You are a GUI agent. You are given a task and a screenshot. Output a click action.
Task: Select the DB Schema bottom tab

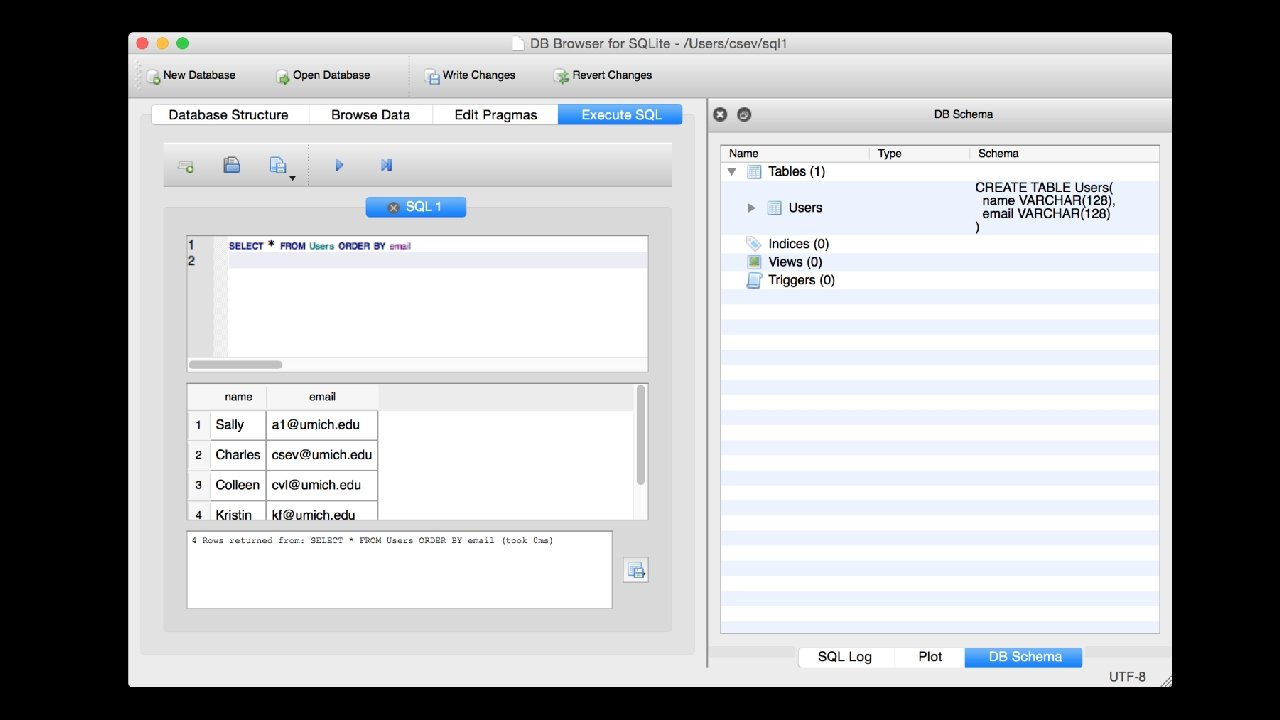(x=1022, y=657)
